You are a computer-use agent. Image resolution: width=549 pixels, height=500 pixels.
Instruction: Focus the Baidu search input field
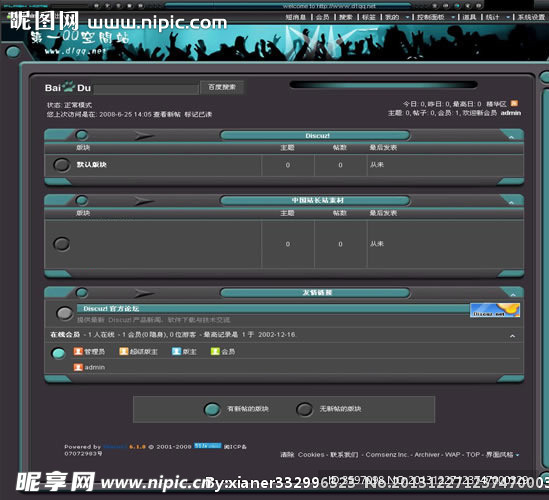coord(146,89)
